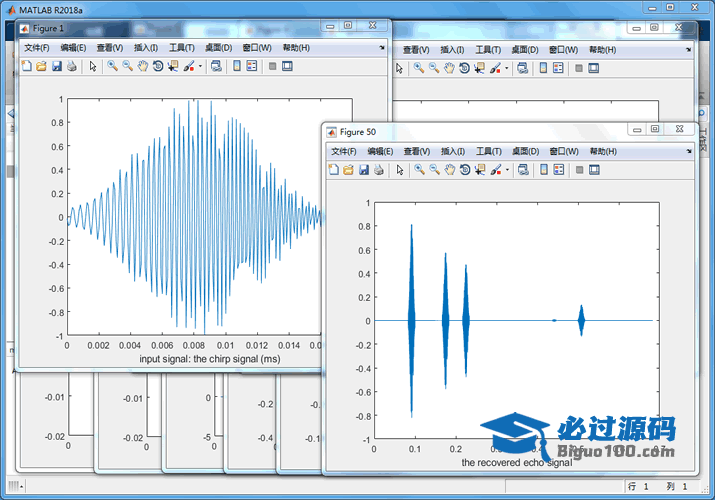This screenshot has width=715, height=500.
Task: Choose Rotate 3D tool in Figure 50
Action: click(x=465, y=170)
